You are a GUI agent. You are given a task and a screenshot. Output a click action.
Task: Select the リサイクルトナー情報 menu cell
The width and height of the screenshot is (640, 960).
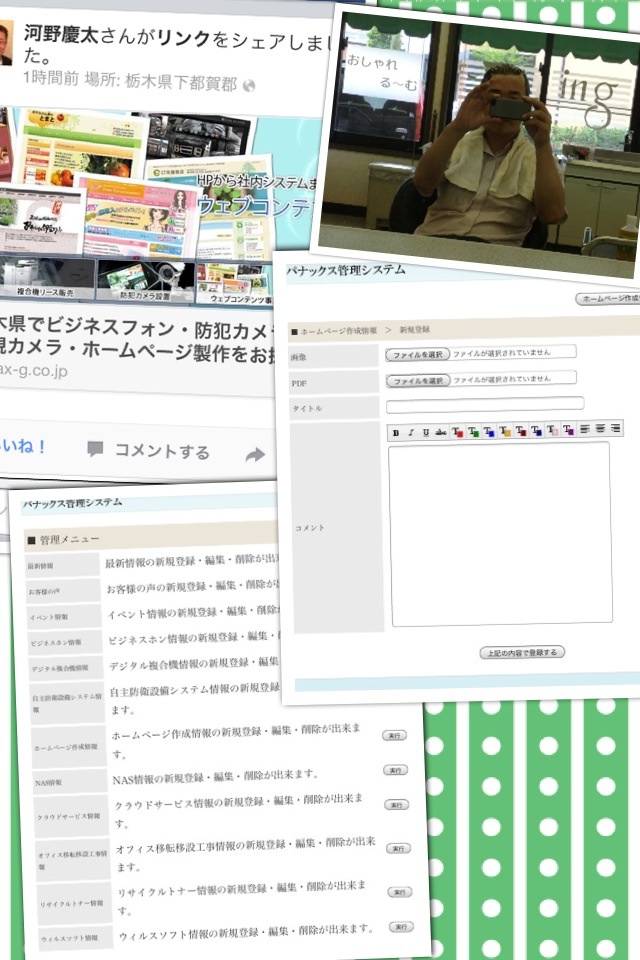click(75, 903)
